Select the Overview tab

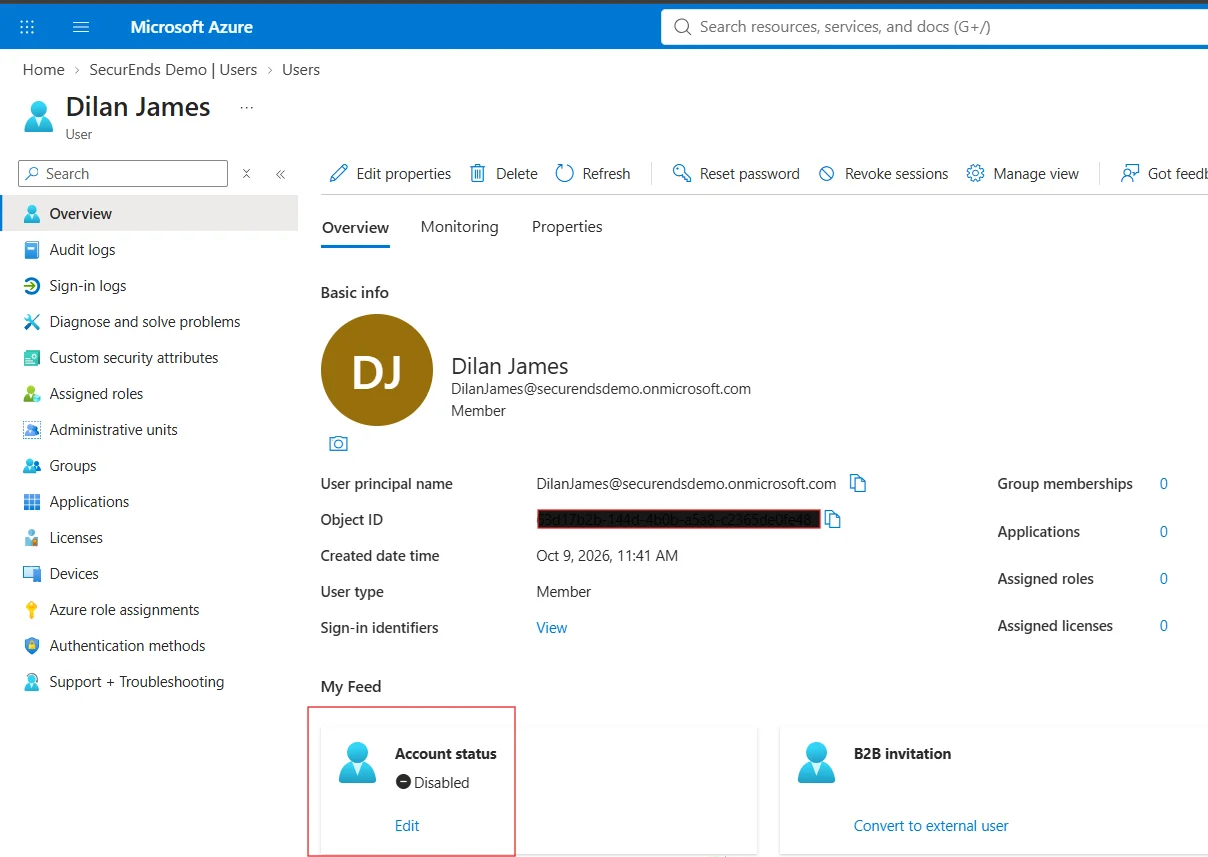coord(355,227)
